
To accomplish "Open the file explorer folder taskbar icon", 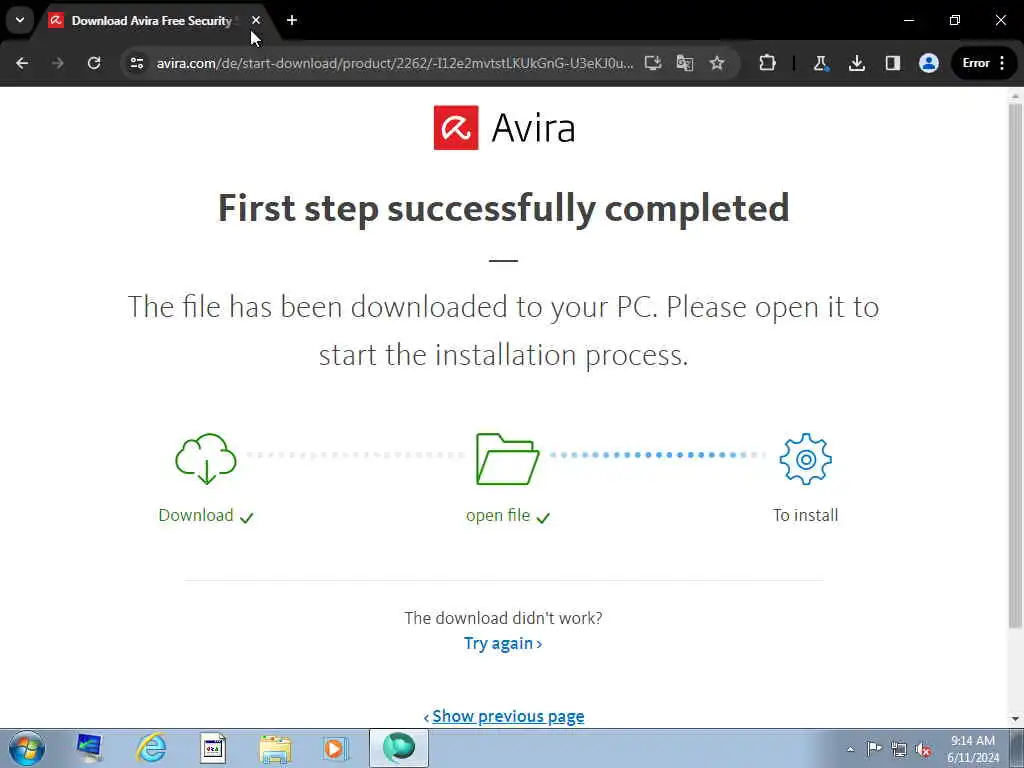I will (x=275, y=748).
